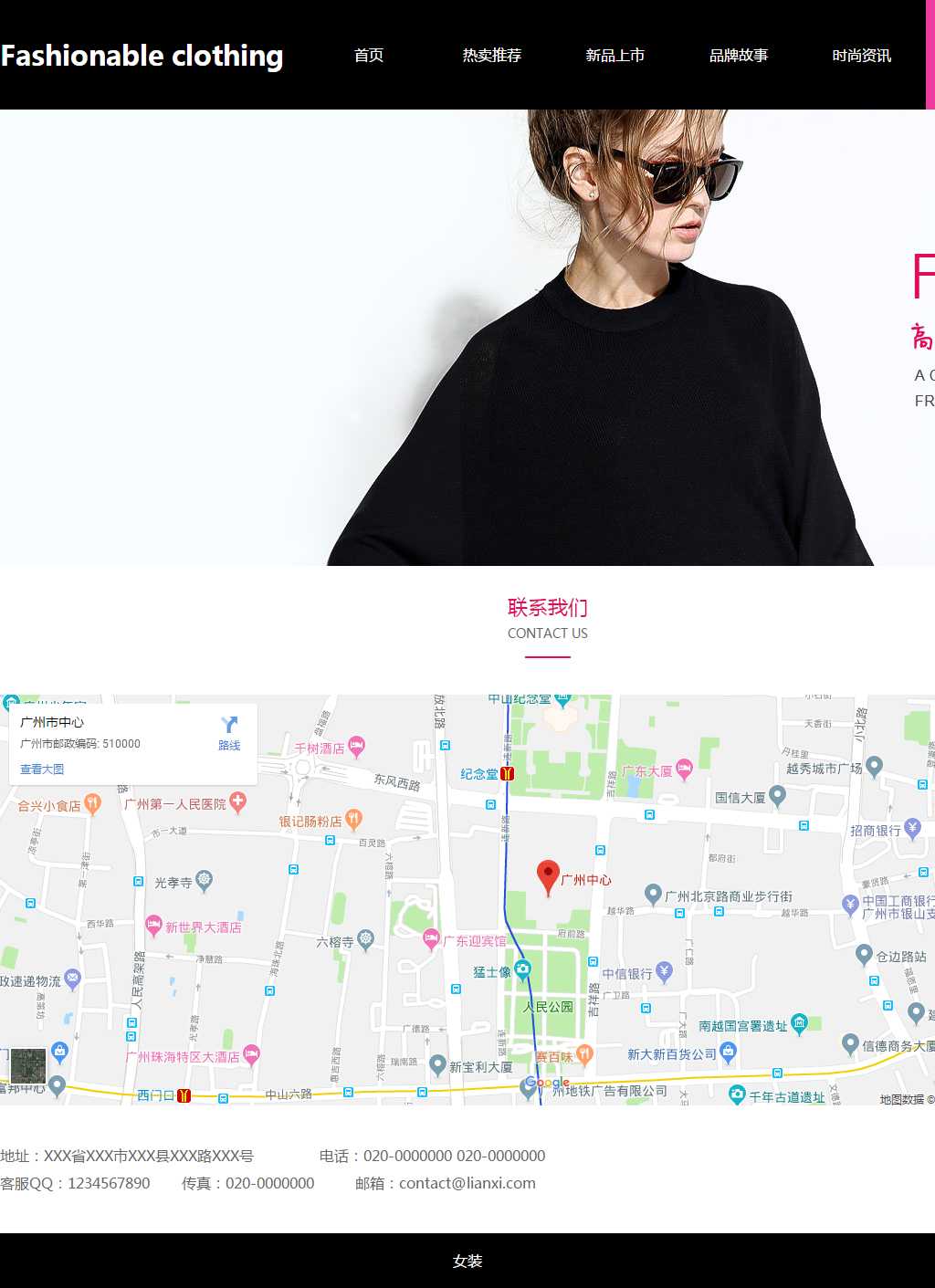Click the 女装 link in the footer
935x1288 pixels.
467,1261
